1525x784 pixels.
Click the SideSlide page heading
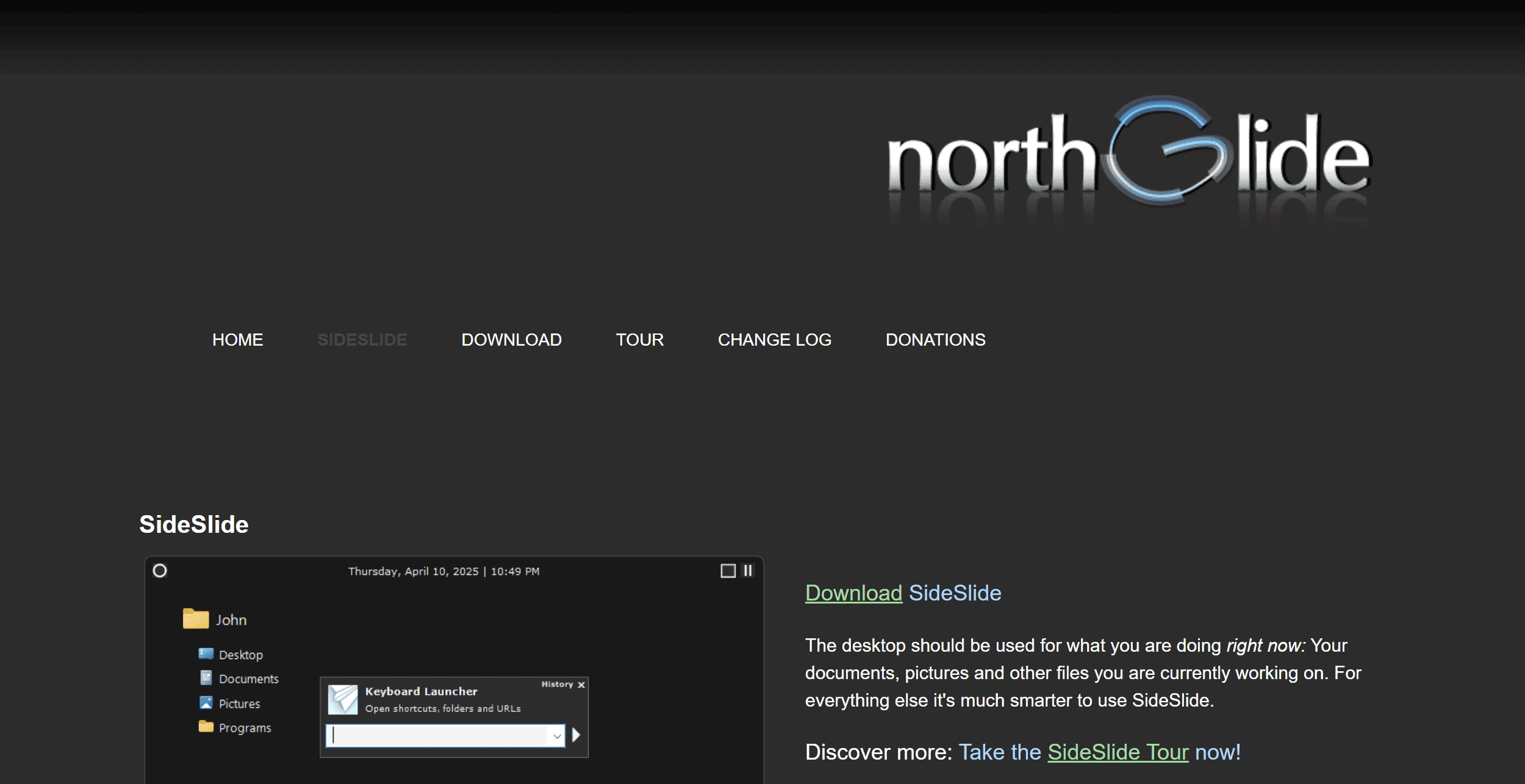pos(193,524)
